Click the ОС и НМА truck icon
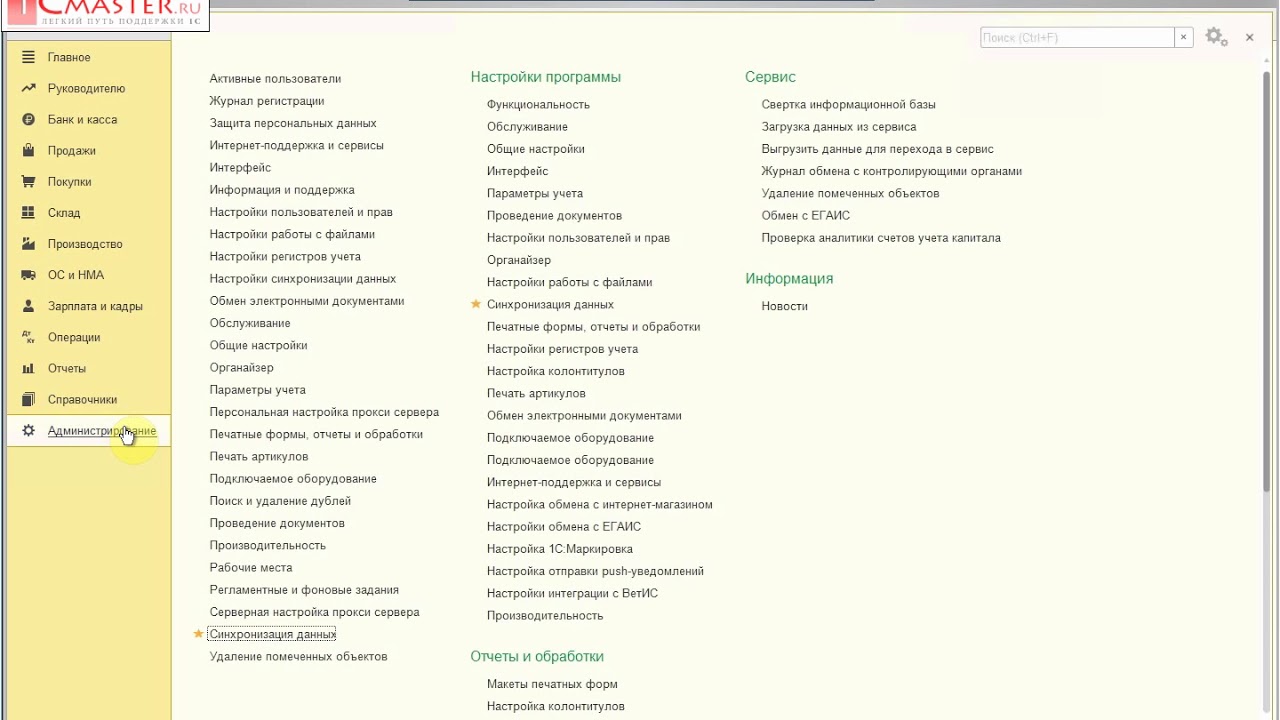This screenshot has height=720, width=1280. (28, 274)
